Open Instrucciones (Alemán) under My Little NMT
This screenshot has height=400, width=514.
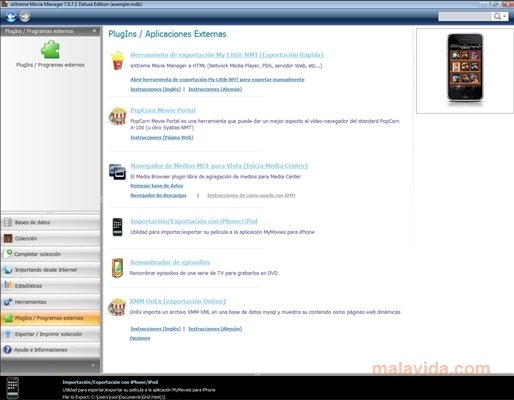[x=215, y=89]
